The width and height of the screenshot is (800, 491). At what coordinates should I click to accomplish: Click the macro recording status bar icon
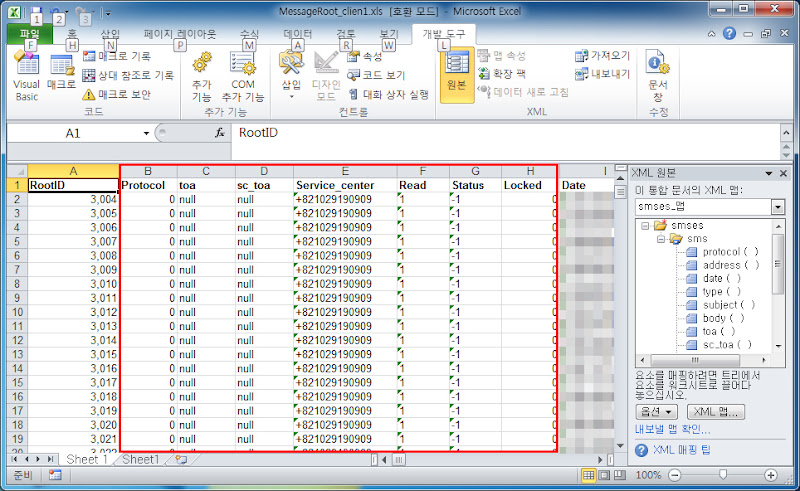click(x=55, y=475)
